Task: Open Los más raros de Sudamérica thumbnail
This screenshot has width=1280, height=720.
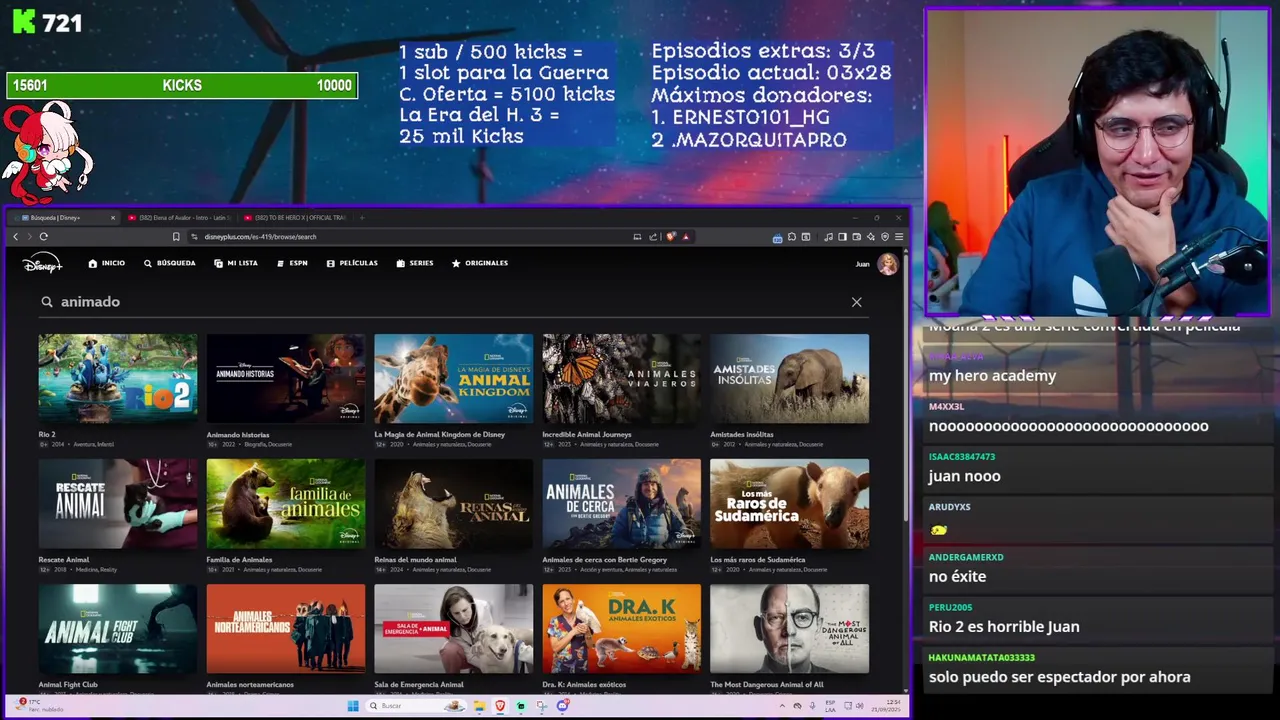Action: 790,503
